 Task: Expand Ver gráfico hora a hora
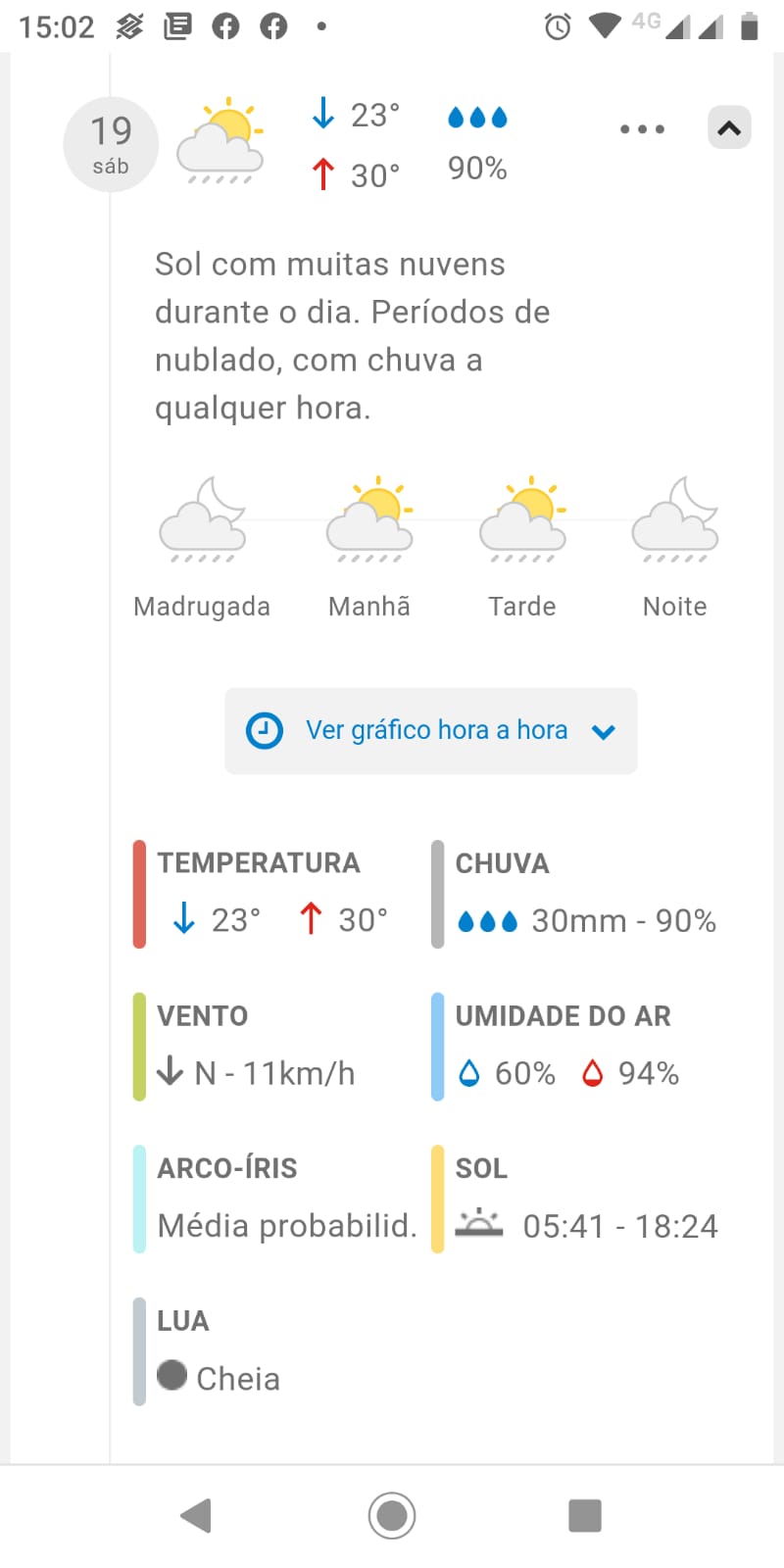point(431,731)
